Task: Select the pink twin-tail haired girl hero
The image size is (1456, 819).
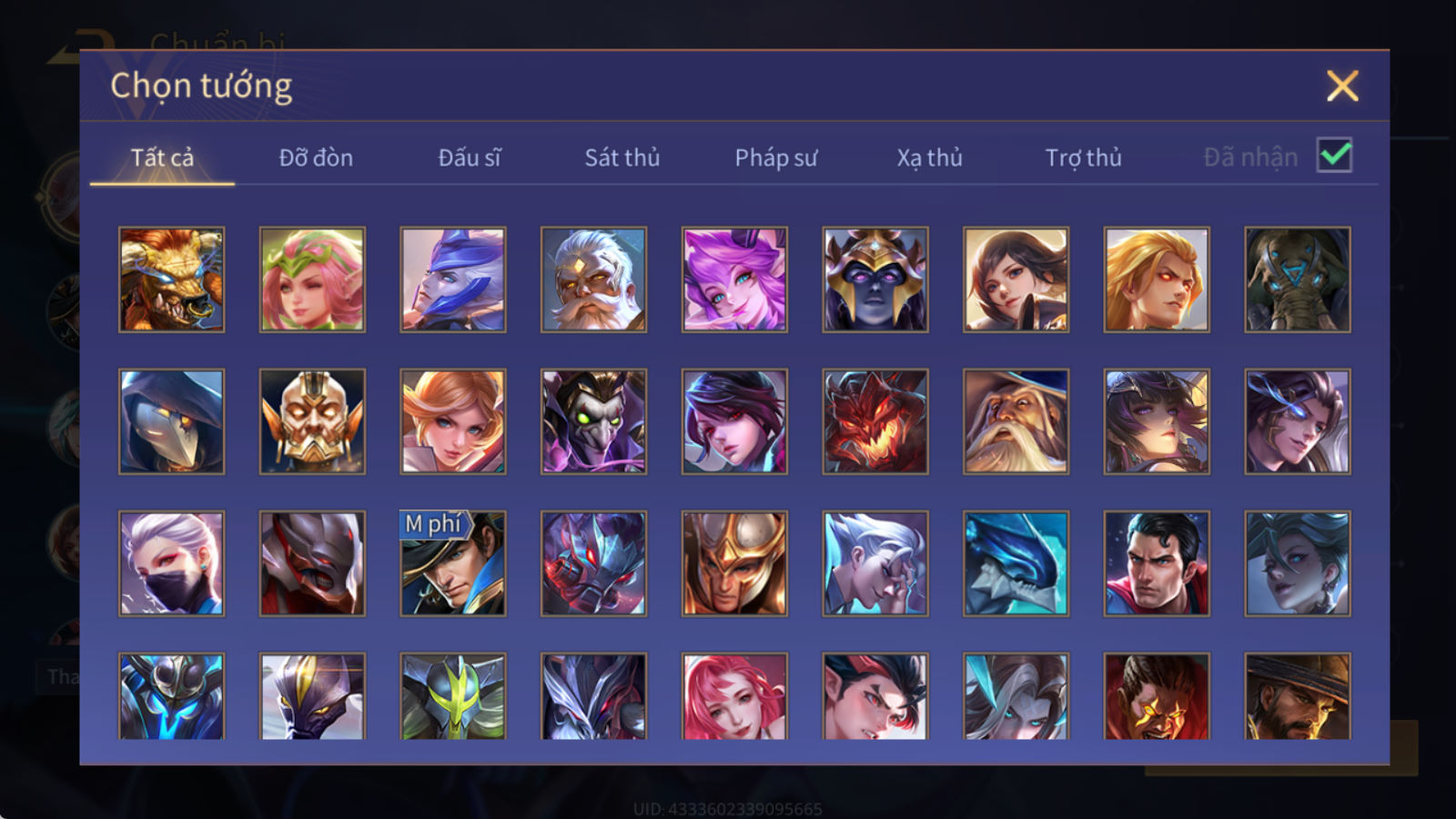Action: coord(734,279)
